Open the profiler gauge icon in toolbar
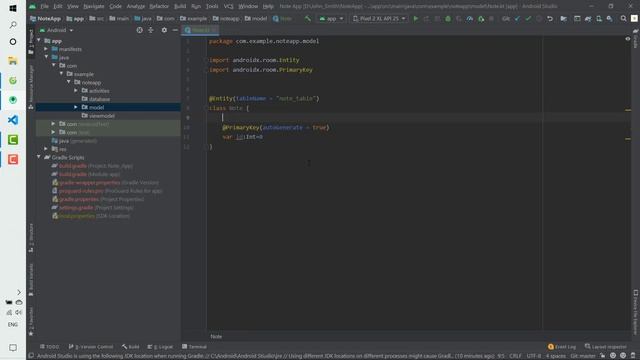The height and width of the screenshot is (360, 640). tap(470, 19)
